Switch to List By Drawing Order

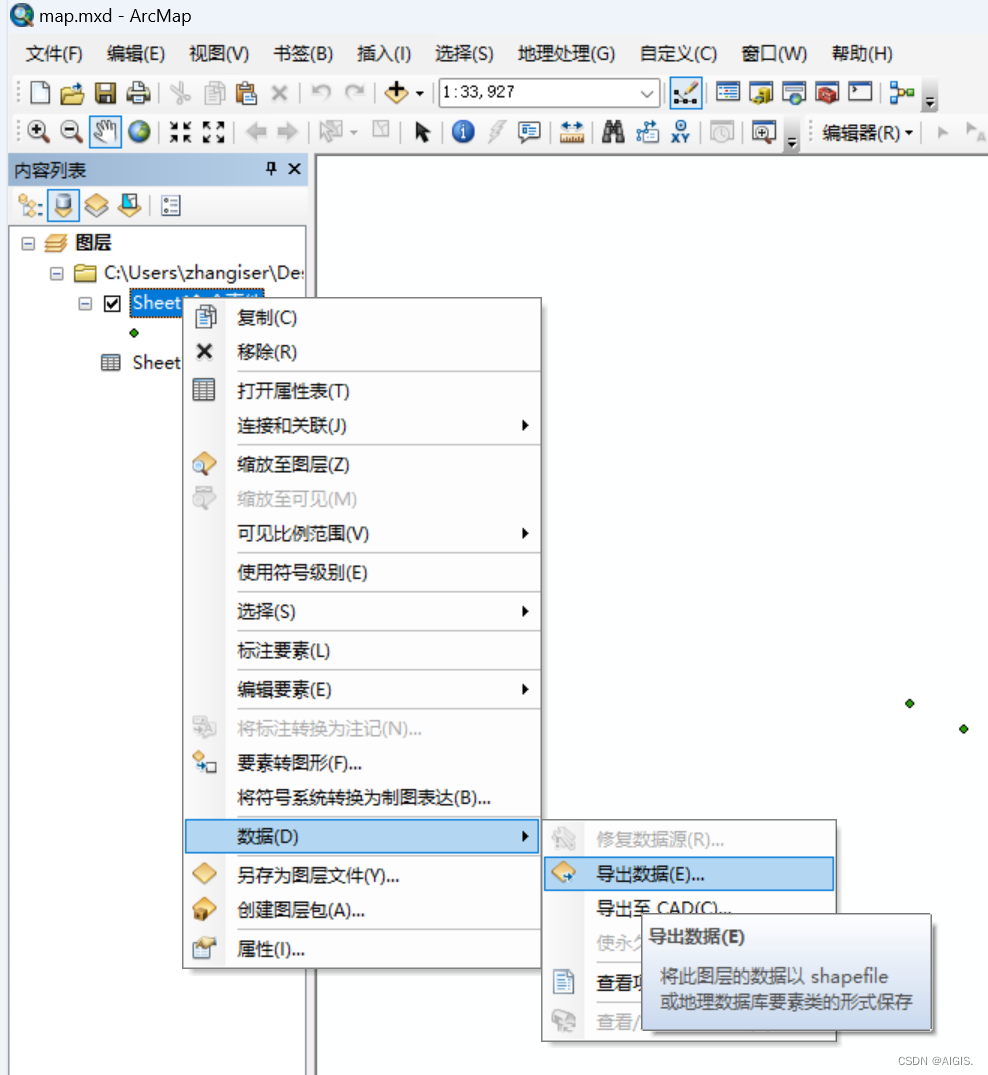[30, 205]
